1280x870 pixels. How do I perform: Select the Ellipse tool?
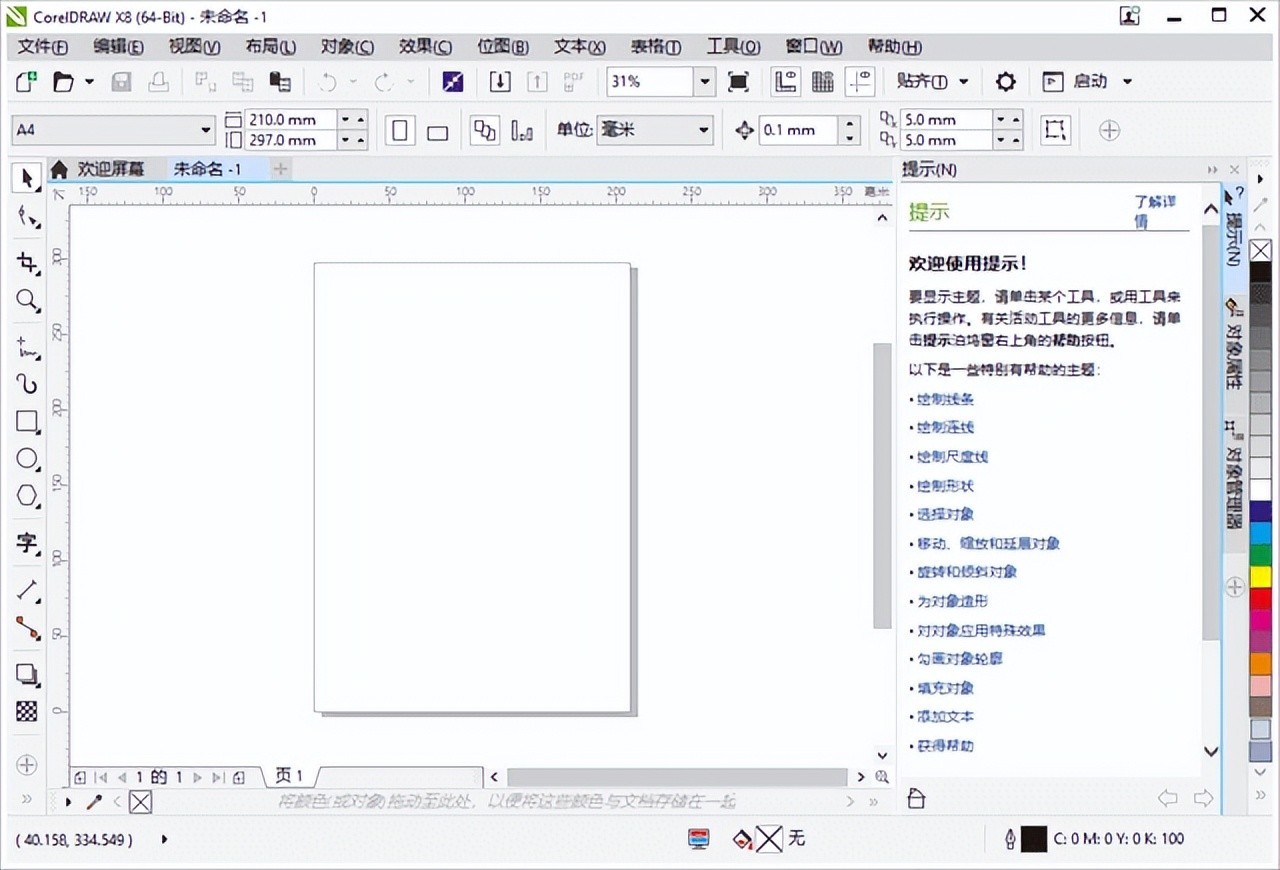(x=27, y=459)
